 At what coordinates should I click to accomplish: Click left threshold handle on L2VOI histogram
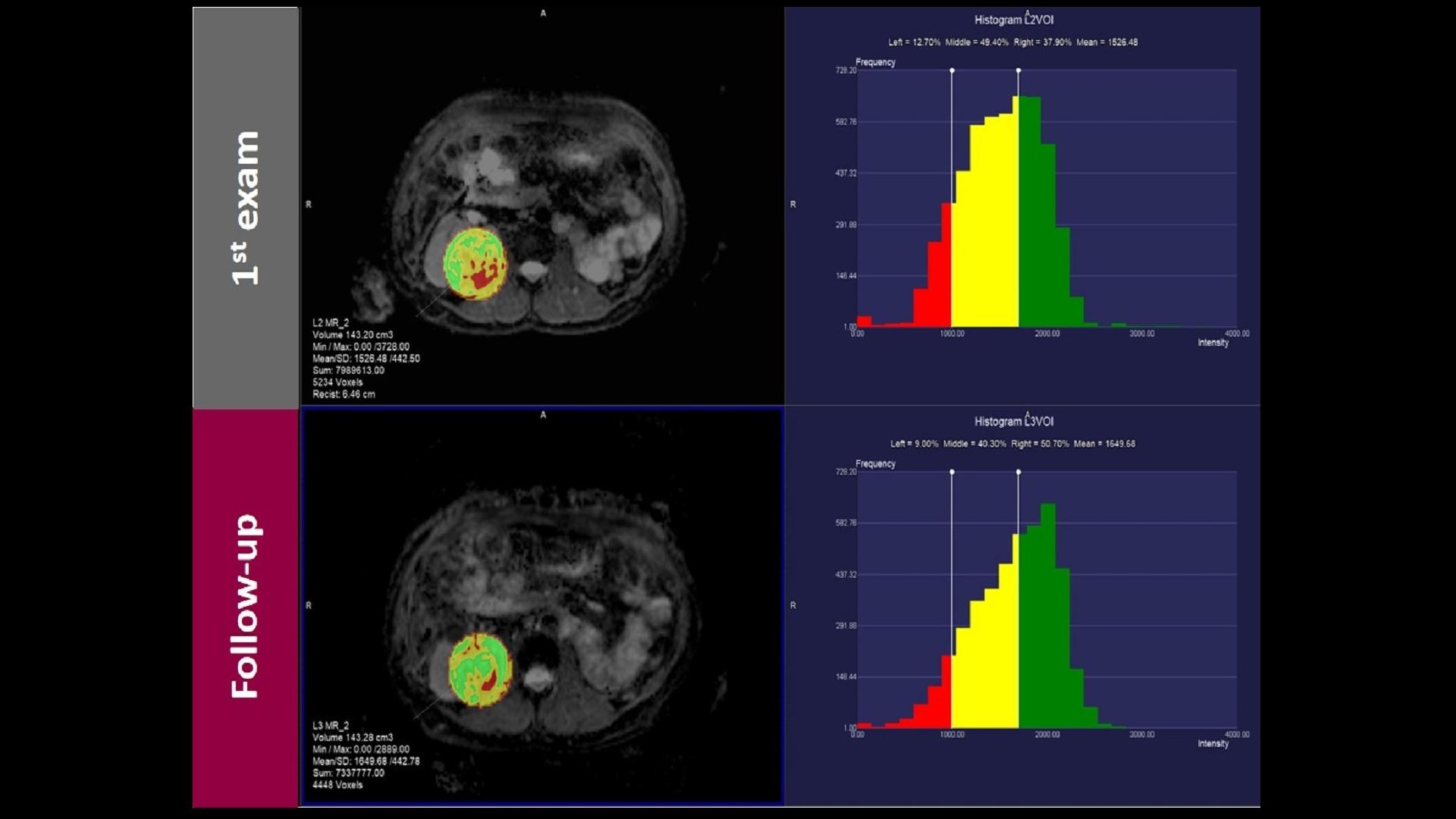(x=952, y=71)
